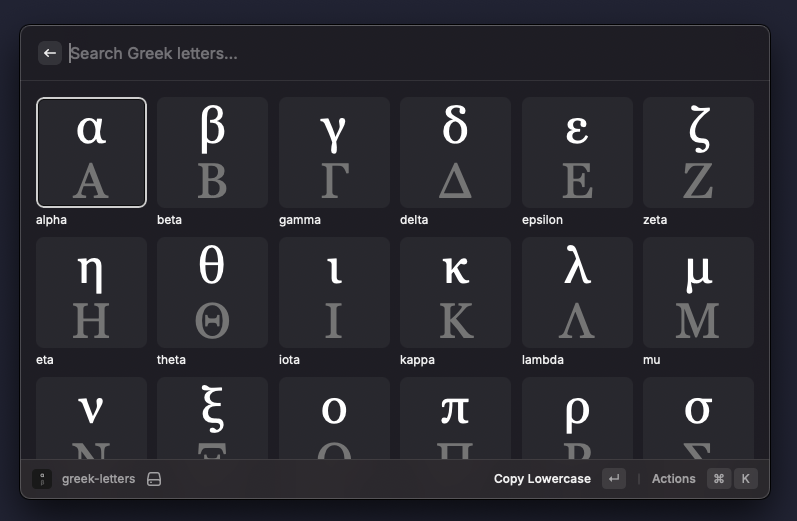Pick the mu letter tile

(698, 292)
